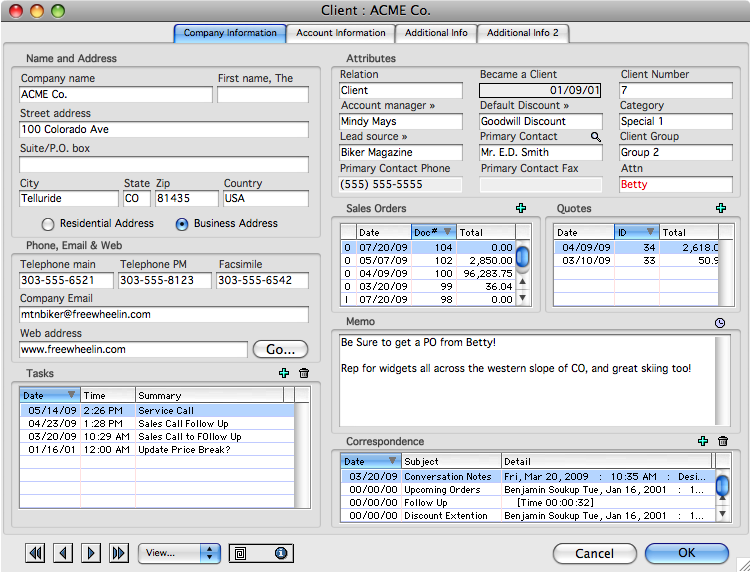Delete selected task with Tasks trash icon
This screenshot has width=751, height=574.
(304, 373)
